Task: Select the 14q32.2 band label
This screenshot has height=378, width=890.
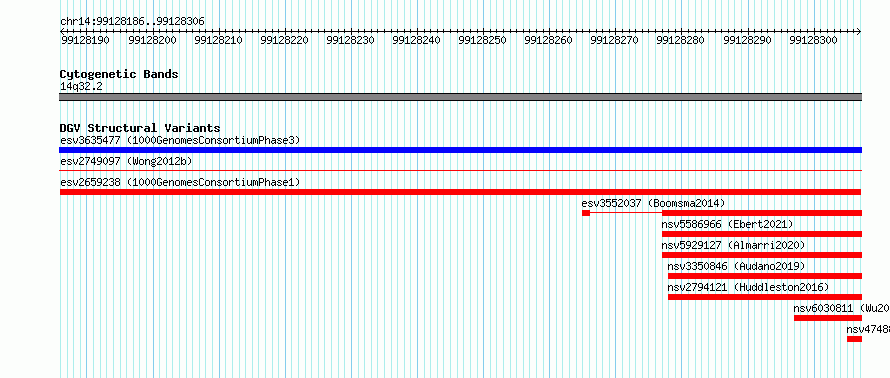Action: tap(81, 87)
